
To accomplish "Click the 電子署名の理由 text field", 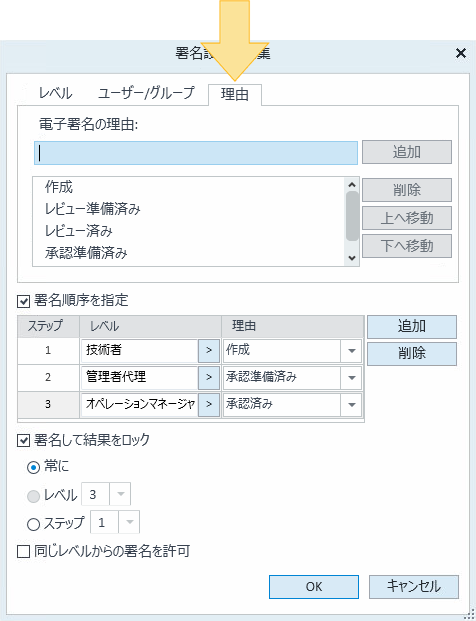I will 196,153.
